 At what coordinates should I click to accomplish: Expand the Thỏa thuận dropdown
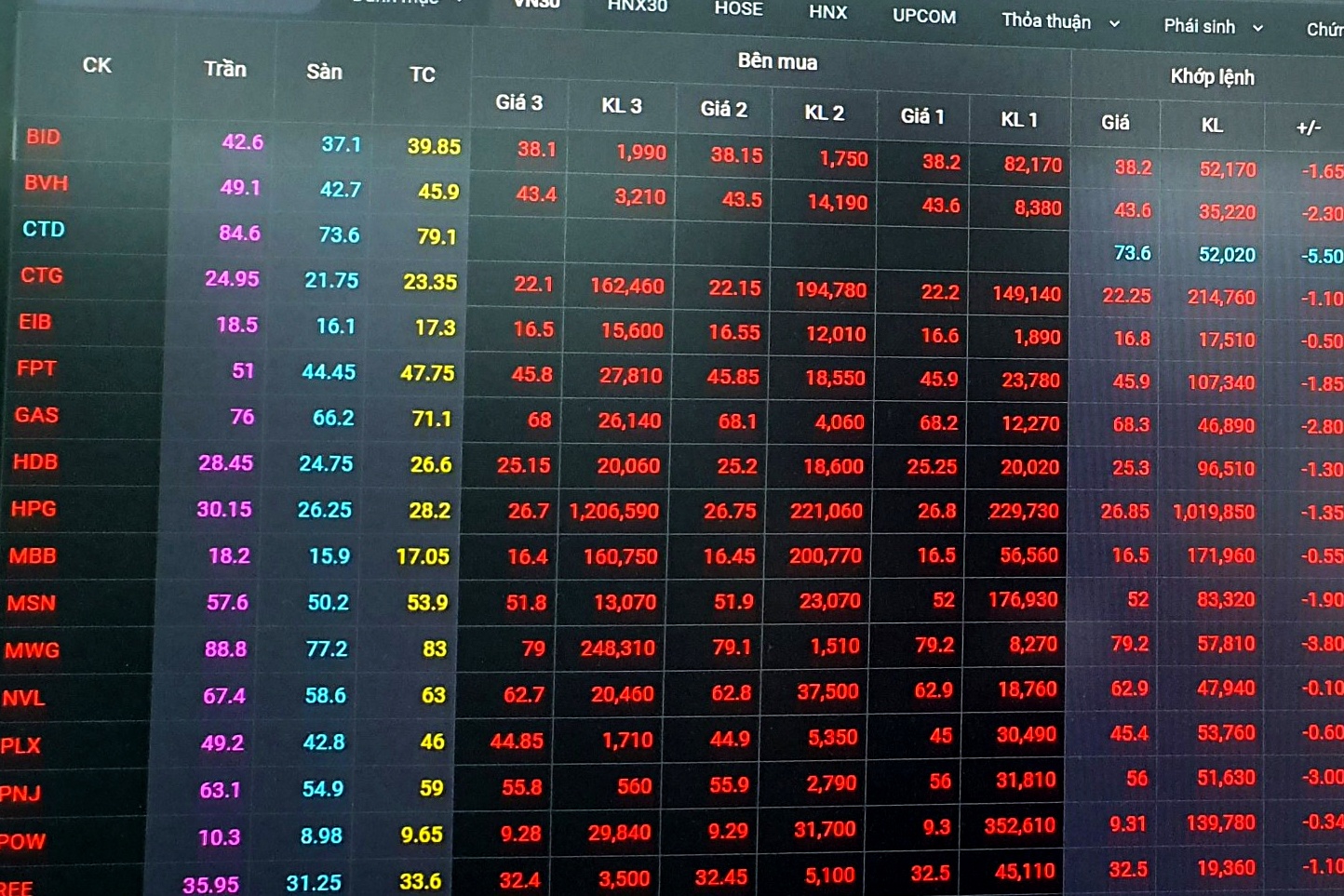coord(1060,21)
